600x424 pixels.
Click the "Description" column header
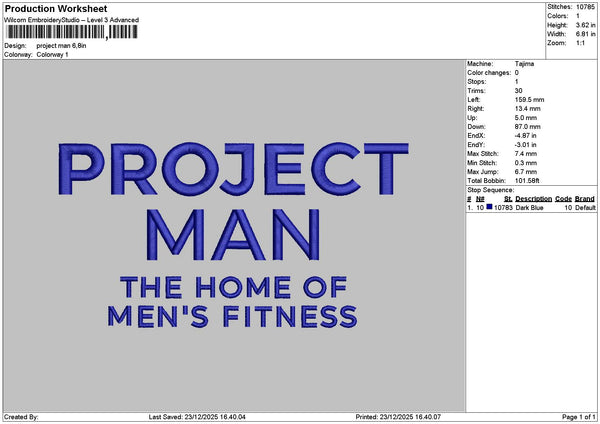click(533, 199)
